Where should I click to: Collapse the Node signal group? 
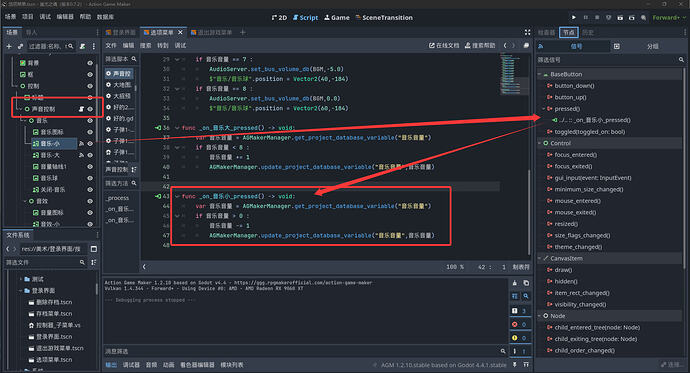tap(540, 316)
